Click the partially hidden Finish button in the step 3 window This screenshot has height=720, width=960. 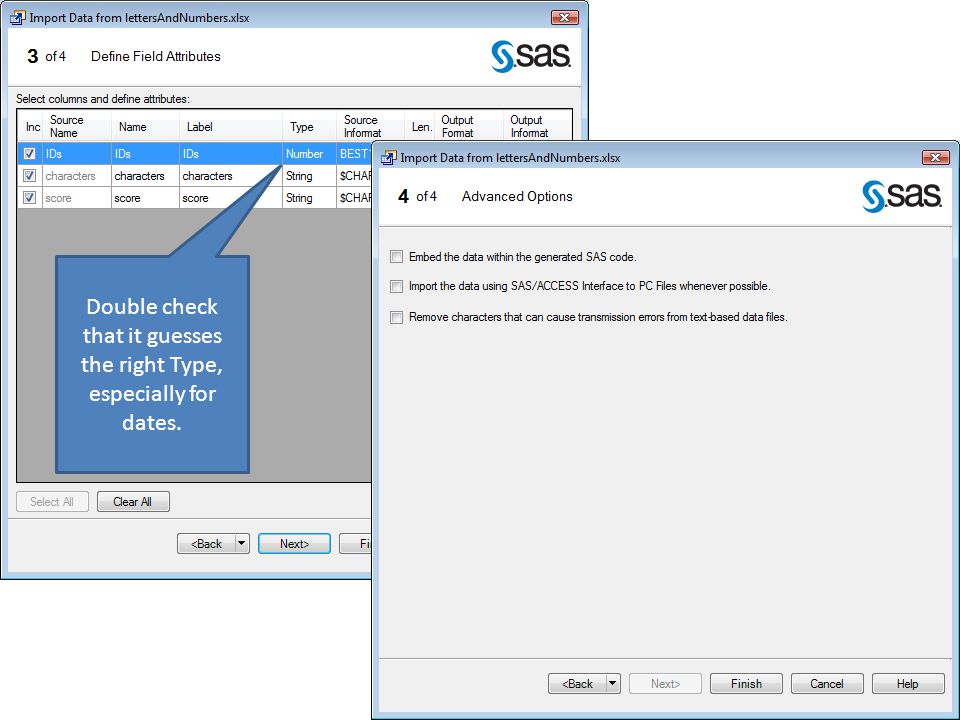[x=356, y=543]
